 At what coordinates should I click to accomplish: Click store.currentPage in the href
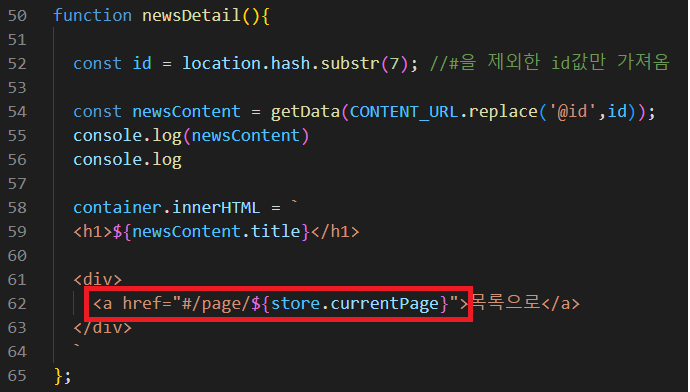(355, 304)
